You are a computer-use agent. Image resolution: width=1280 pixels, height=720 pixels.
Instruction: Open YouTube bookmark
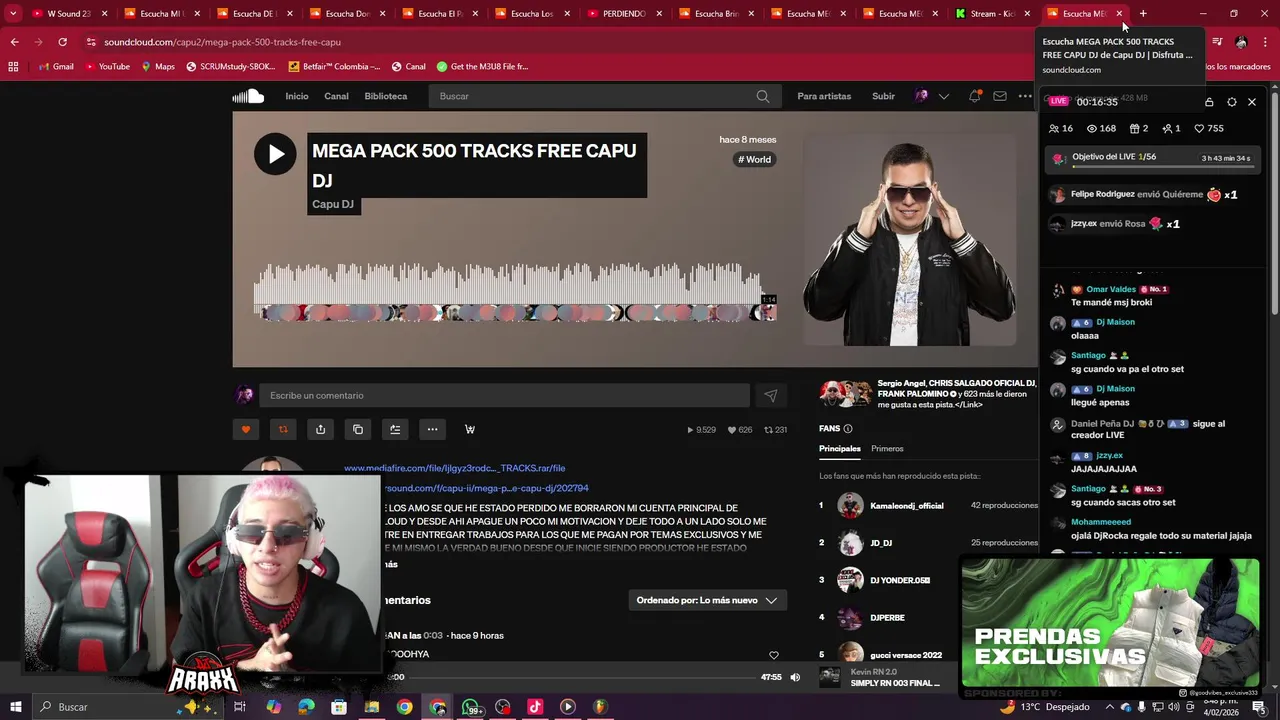107,66
